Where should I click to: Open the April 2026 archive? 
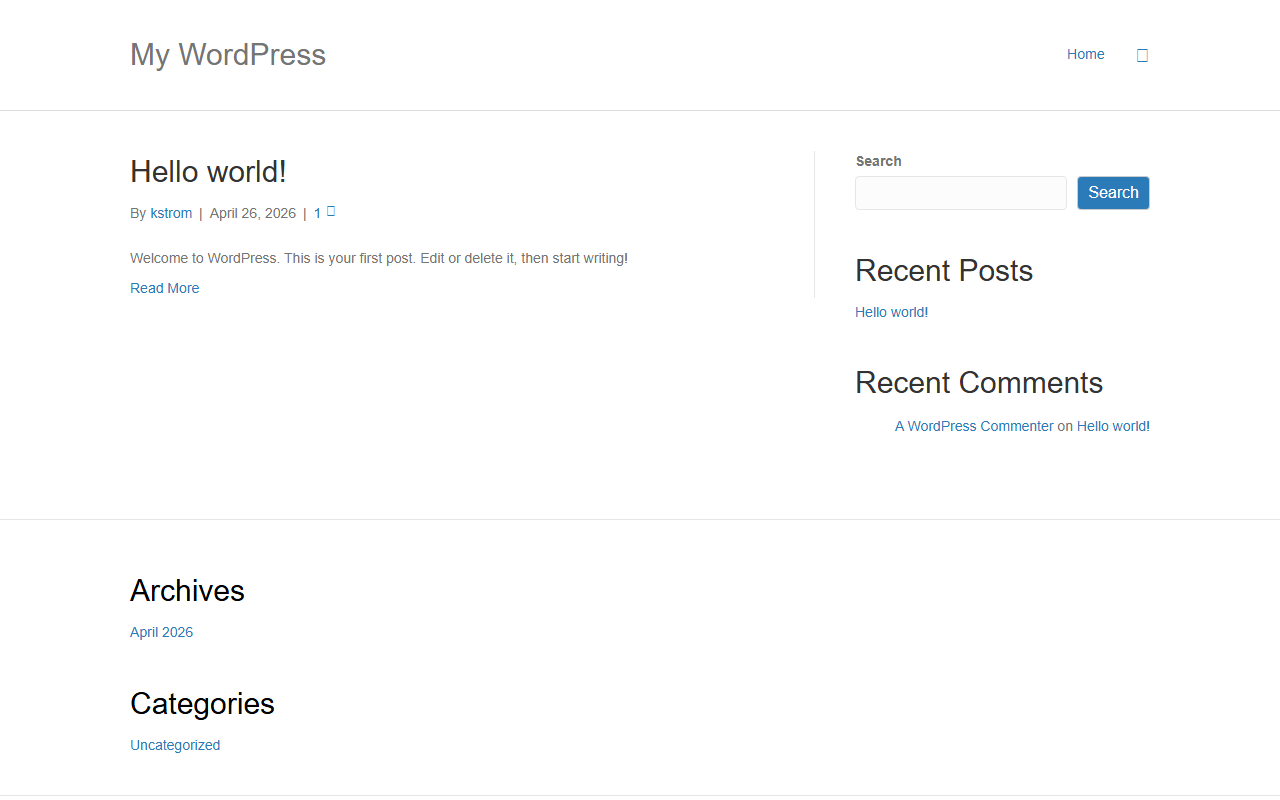162,632
